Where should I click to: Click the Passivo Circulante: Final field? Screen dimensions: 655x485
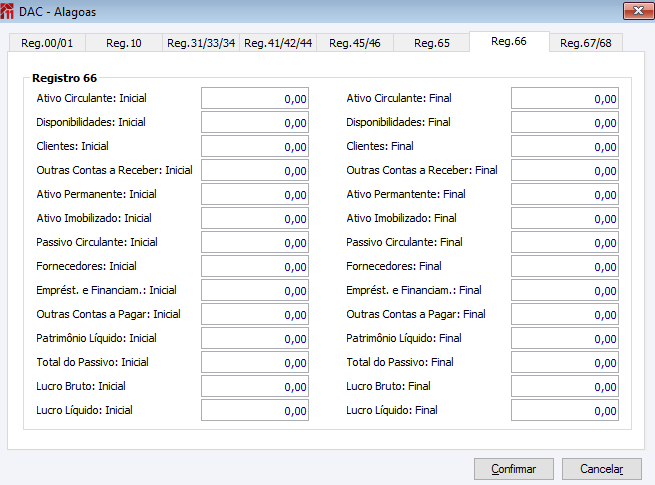coord(565,243)
